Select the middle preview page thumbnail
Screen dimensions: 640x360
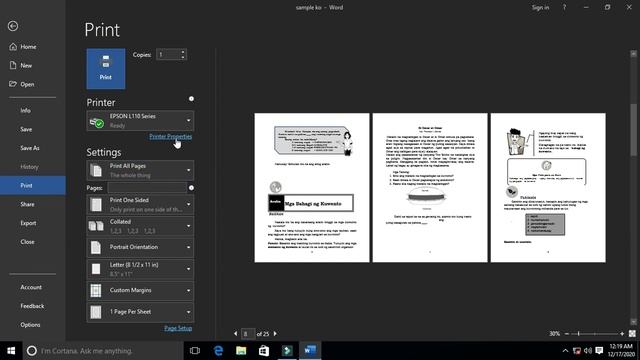(430, 188)
